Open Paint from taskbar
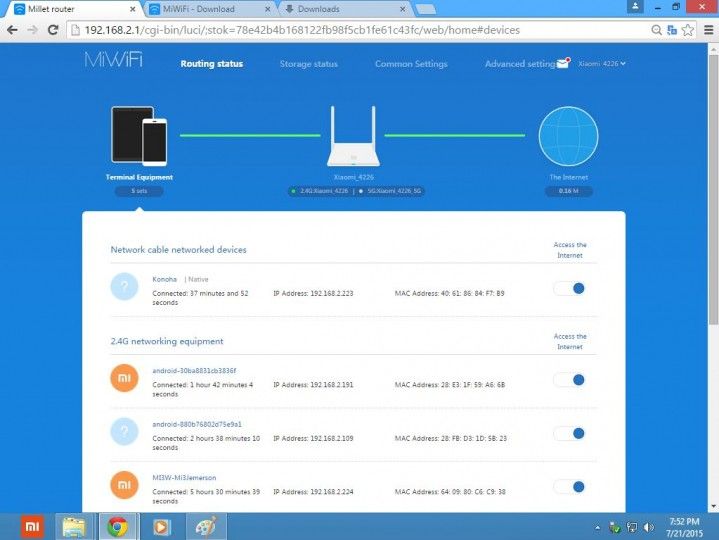719x540 pixels. click(x=205, y=527)
